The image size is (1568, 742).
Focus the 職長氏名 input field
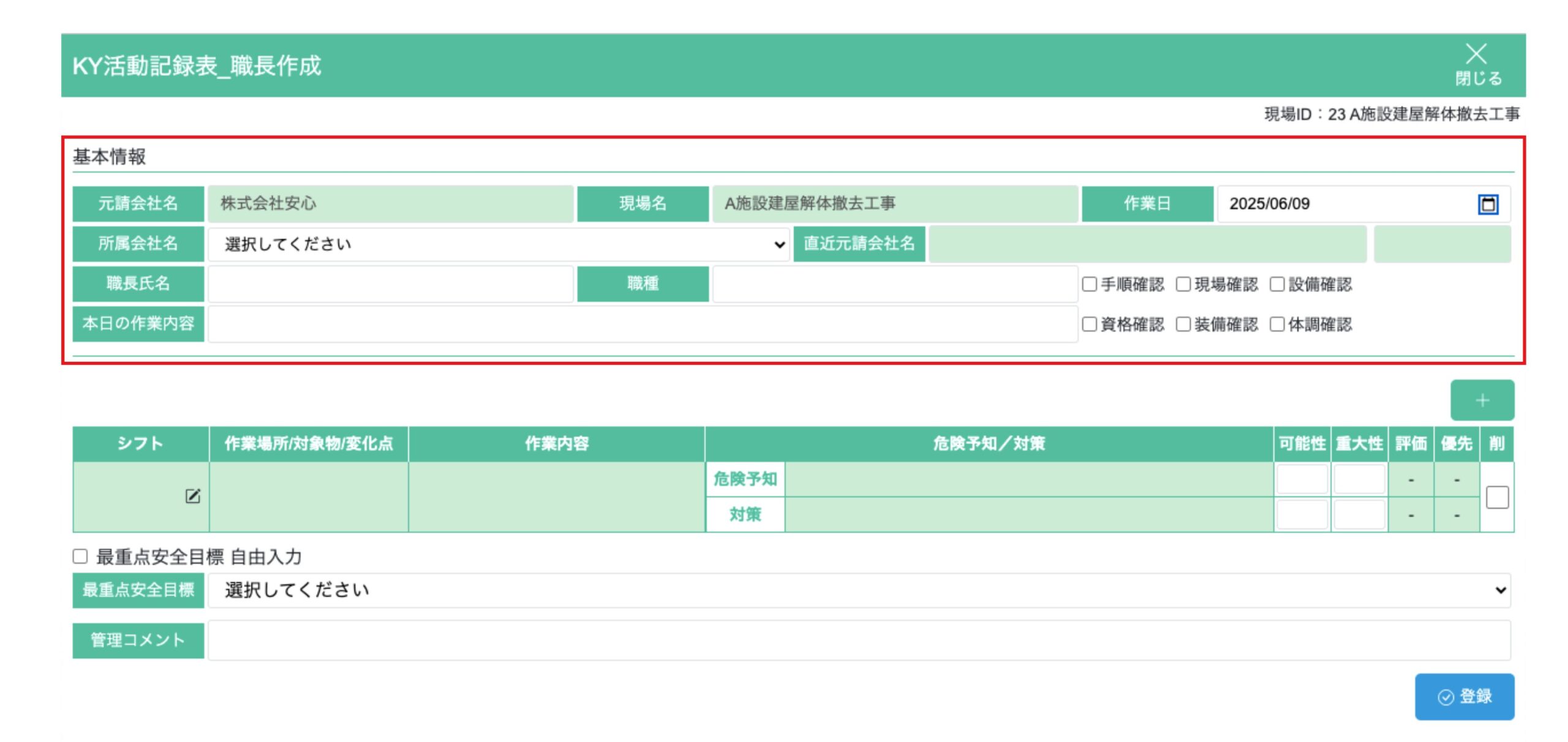coord(391,284)
